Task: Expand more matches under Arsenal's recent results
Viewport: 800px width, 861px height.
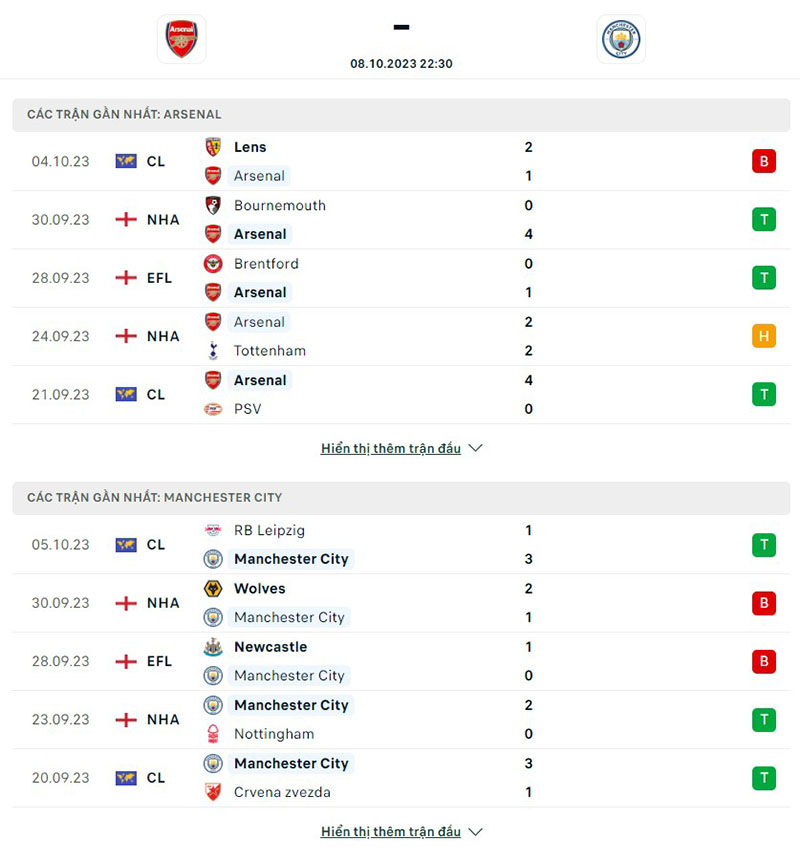Action: point(390,448)
